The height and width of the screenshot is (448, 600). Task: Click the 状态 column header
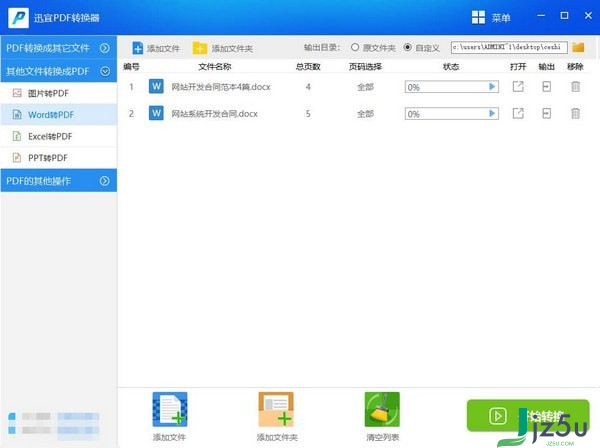[x=451, y=67]
